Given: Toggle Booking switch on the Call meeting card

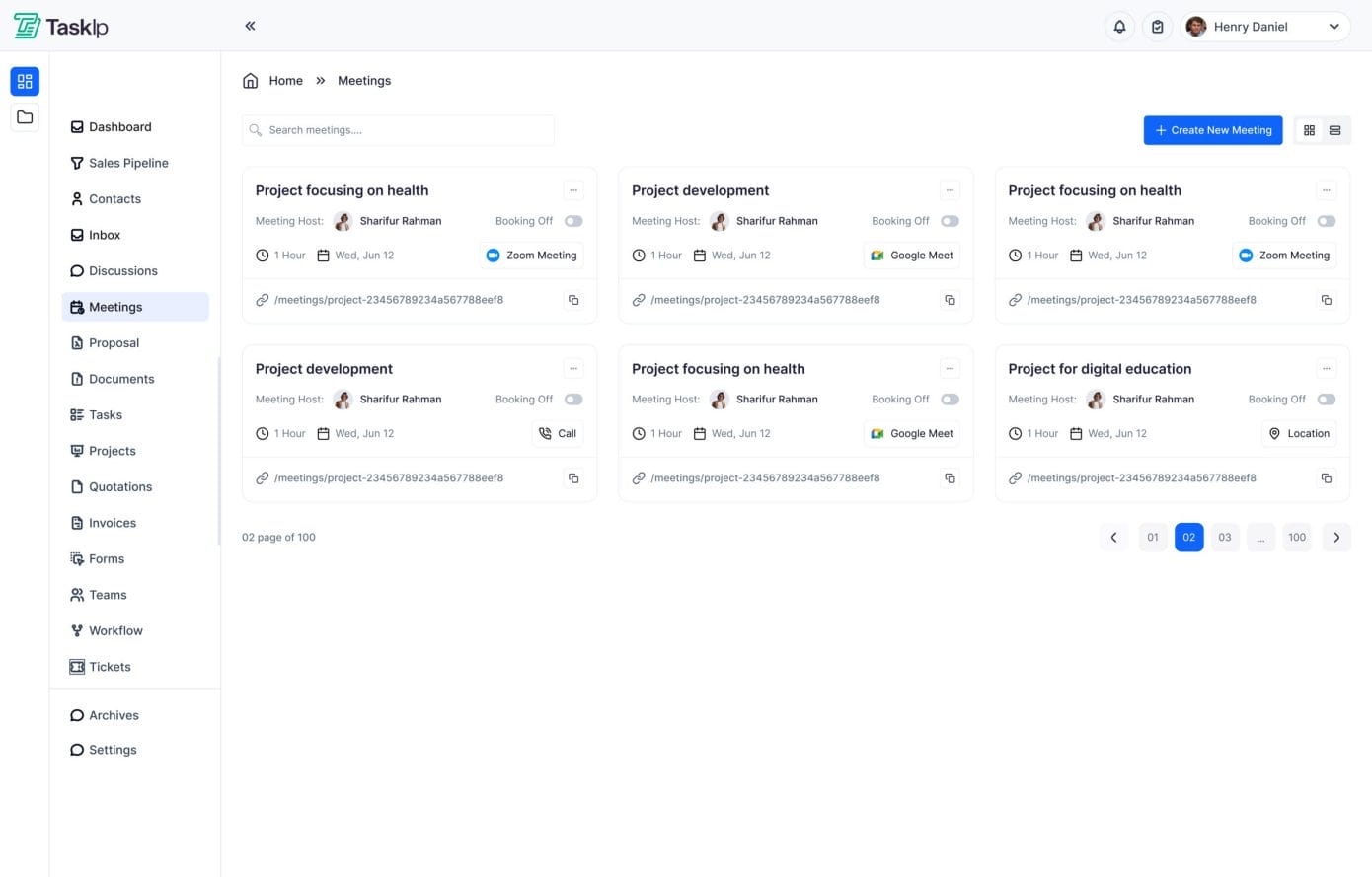Looking at the screenshot, I should pos(573,400).
